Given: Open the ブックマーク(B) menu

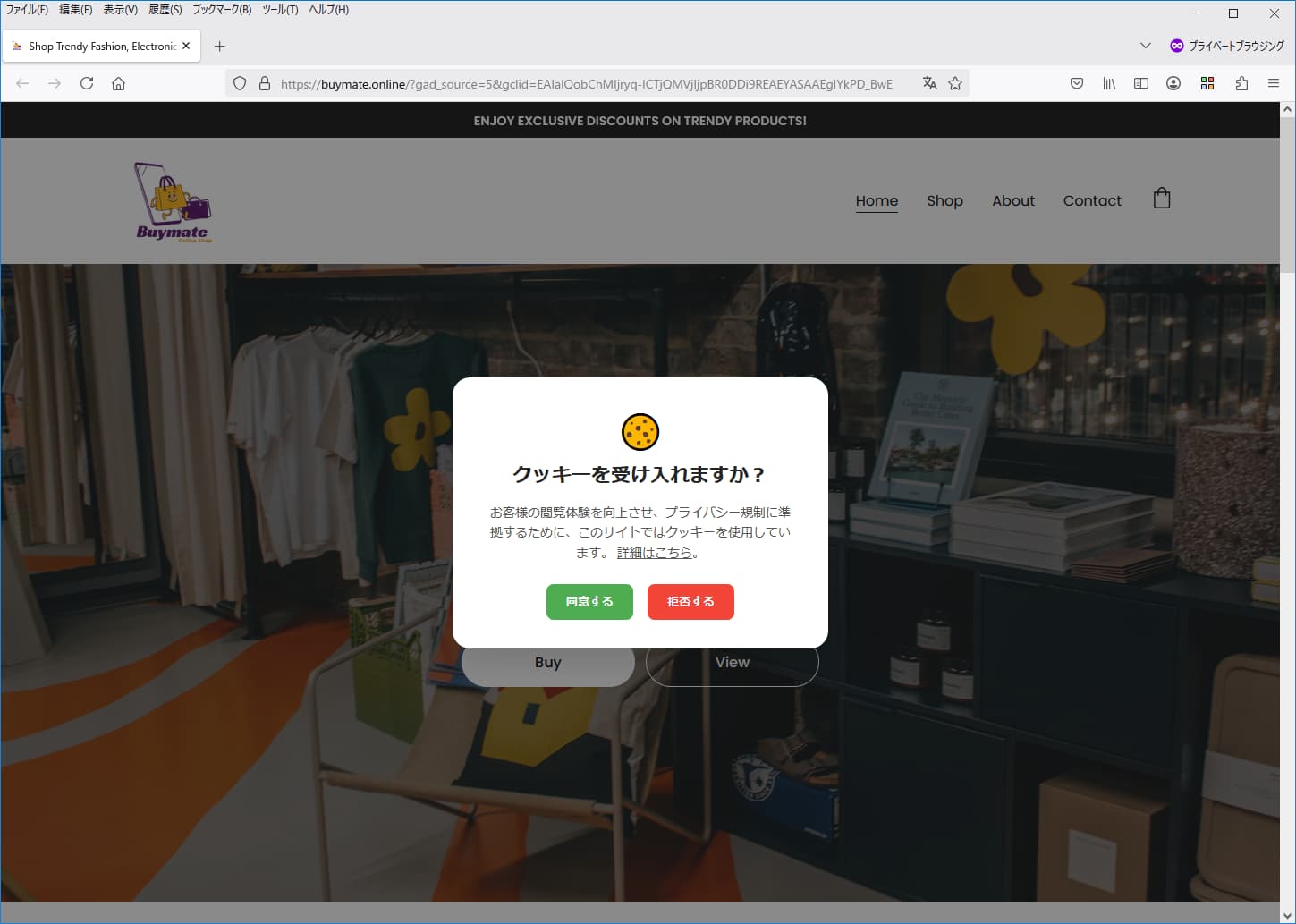Looking at the screenshot, I should (222, 10).
